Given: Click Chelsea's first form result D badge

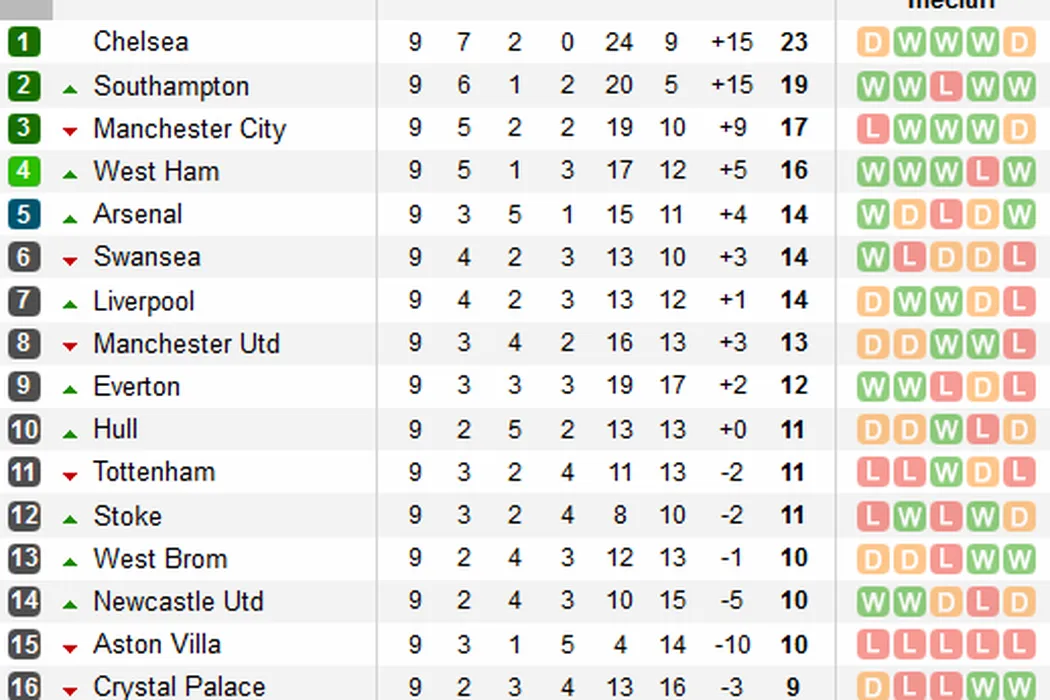Looking at the screenshot, I should click(872, 43).
